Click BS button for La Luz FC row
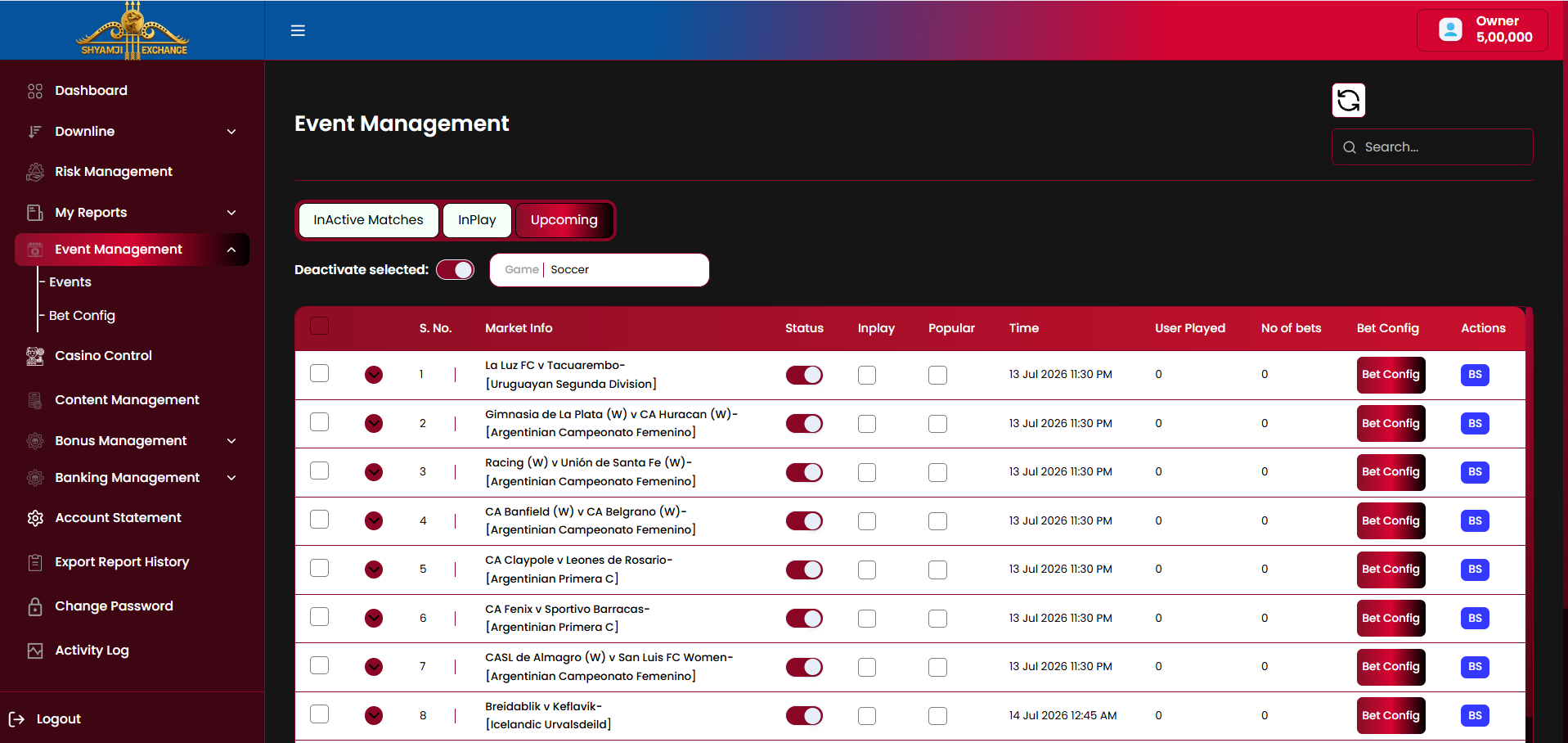Viewport: 1568px width, 743px height. (x=1475, y=375)
